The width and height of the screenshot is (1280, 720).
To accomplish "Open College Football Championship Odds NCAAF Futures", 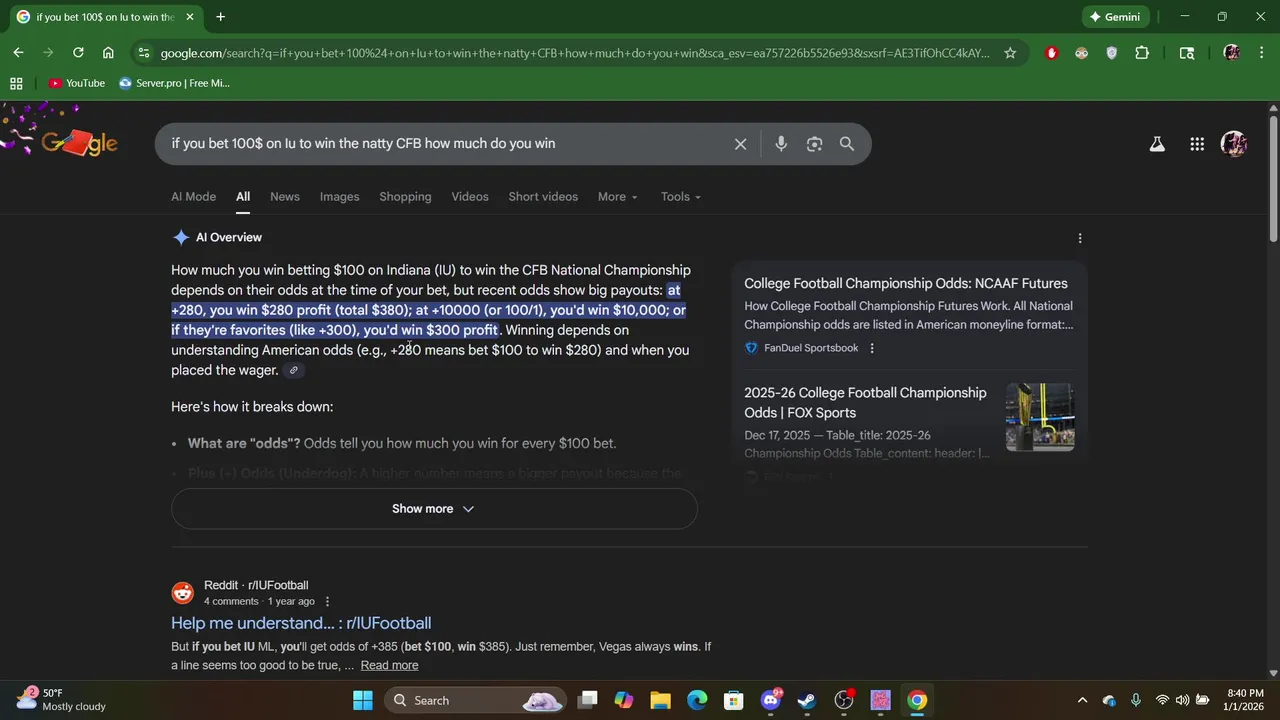I will [906, 284].
